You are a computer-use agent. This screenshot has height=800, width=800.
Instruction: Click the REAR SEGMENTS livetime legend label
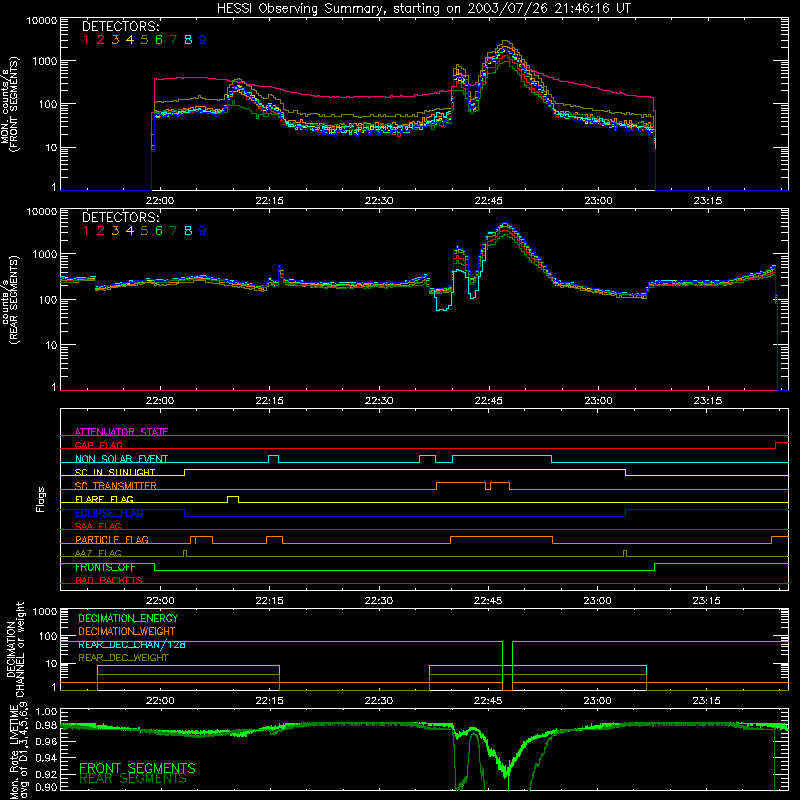tap(133, 779)
